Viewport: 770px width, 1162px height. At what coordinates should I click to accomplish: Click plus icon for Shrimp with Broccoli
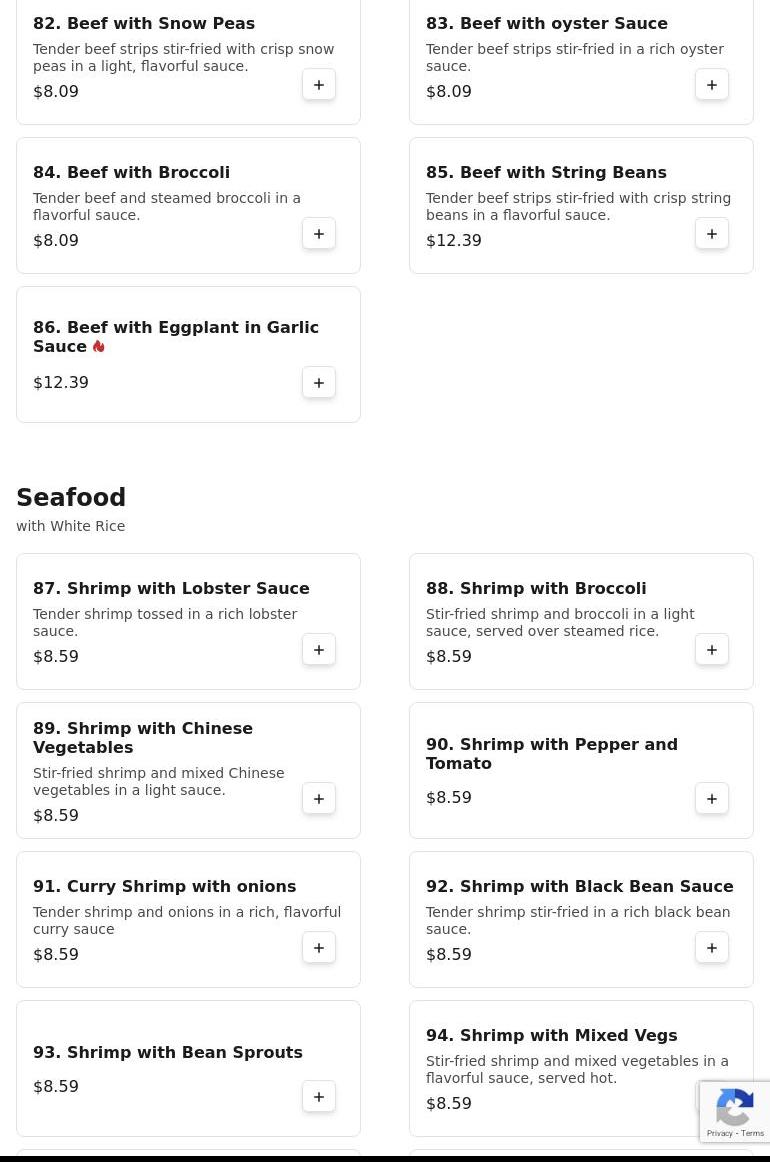coord(712,650)
